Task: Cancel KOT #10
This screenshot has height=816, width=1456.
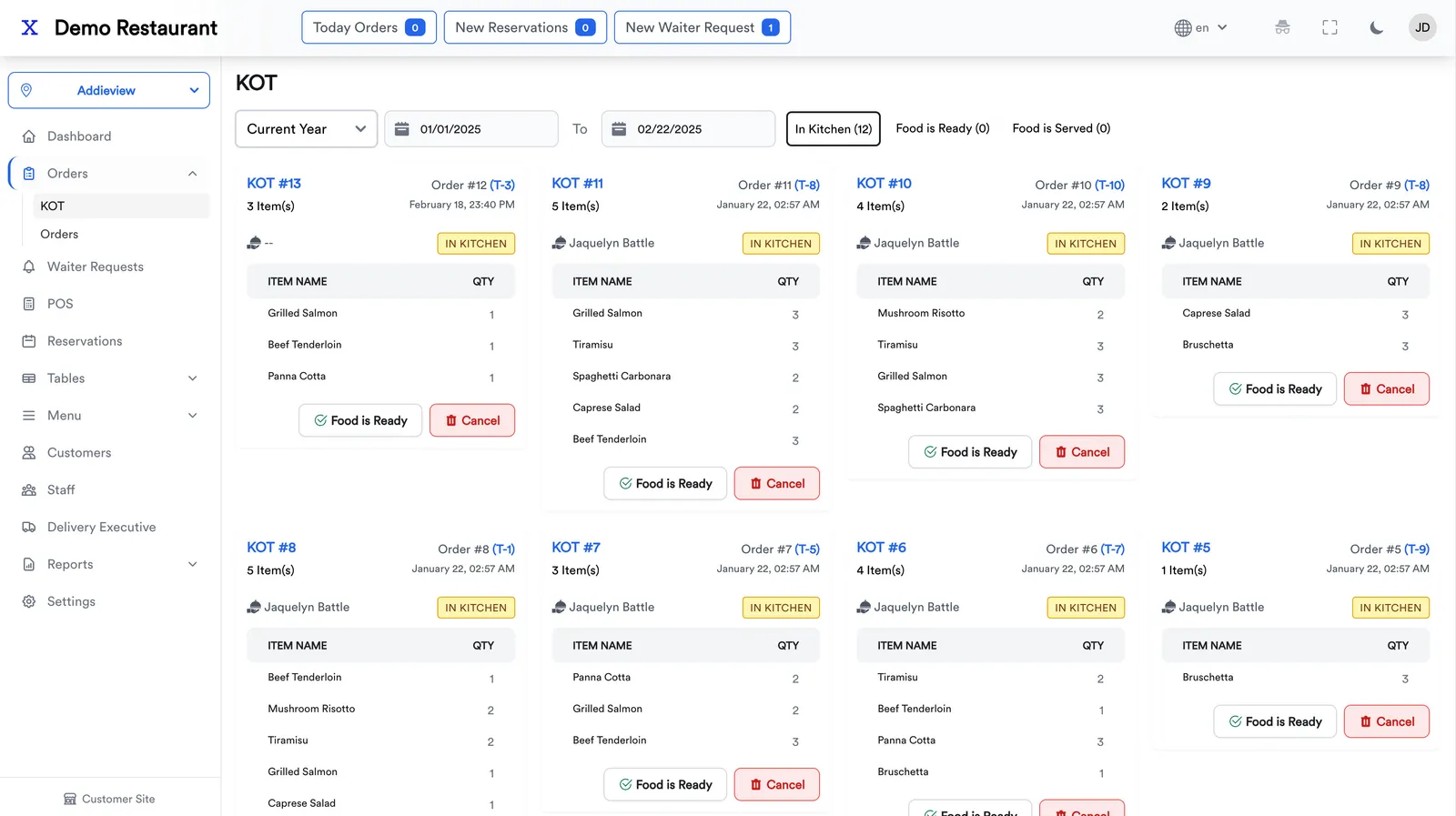Action: pyautogui.click(x=1082, y=452)
